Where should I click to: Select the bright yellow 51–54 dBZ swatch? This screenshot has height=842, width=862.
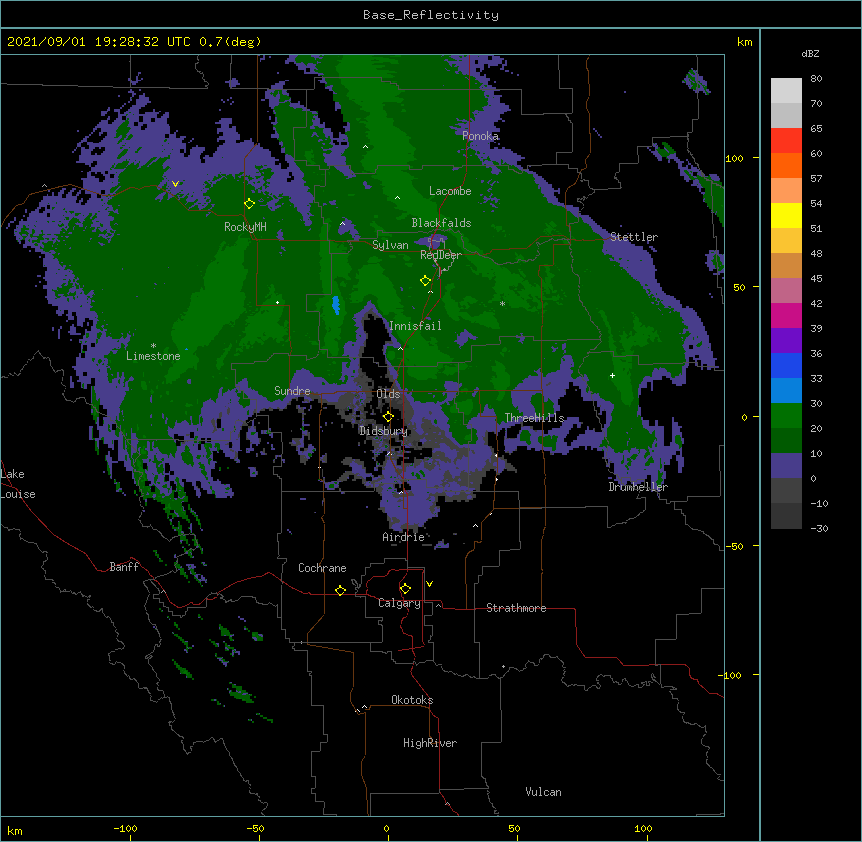(786, 215)
